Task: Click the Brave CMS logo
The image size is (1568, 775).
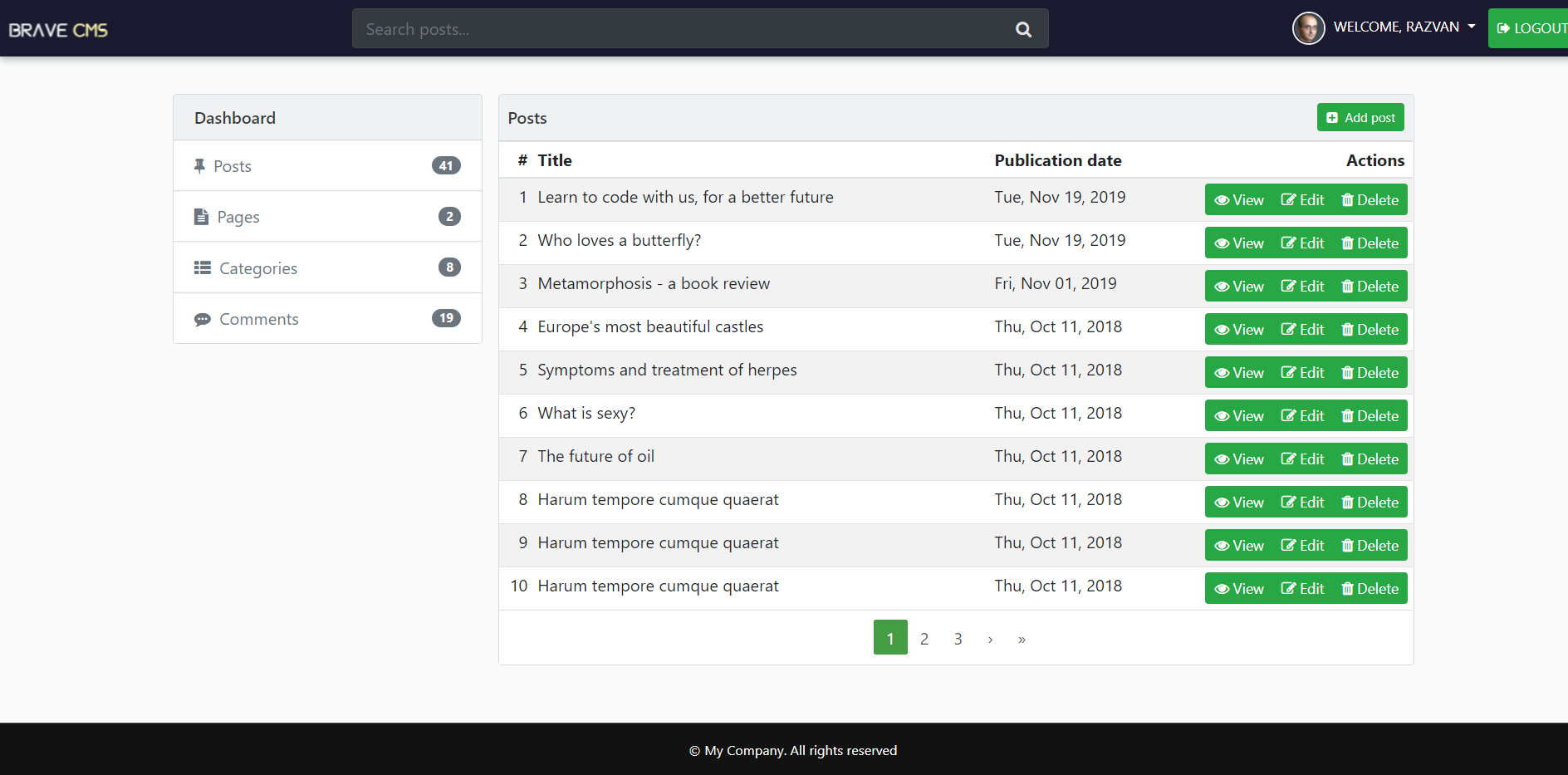Action: (x=58, y=30)
